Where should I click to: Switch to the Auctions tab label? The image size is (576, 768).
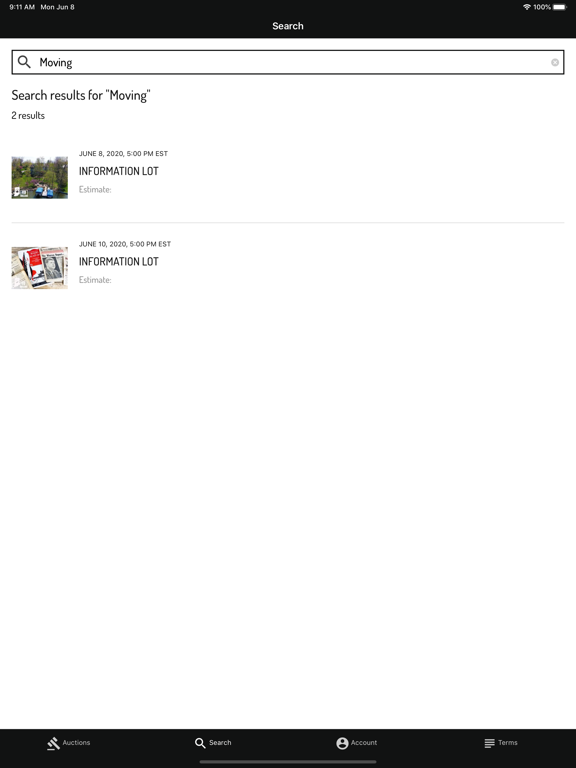coord(76,743)
